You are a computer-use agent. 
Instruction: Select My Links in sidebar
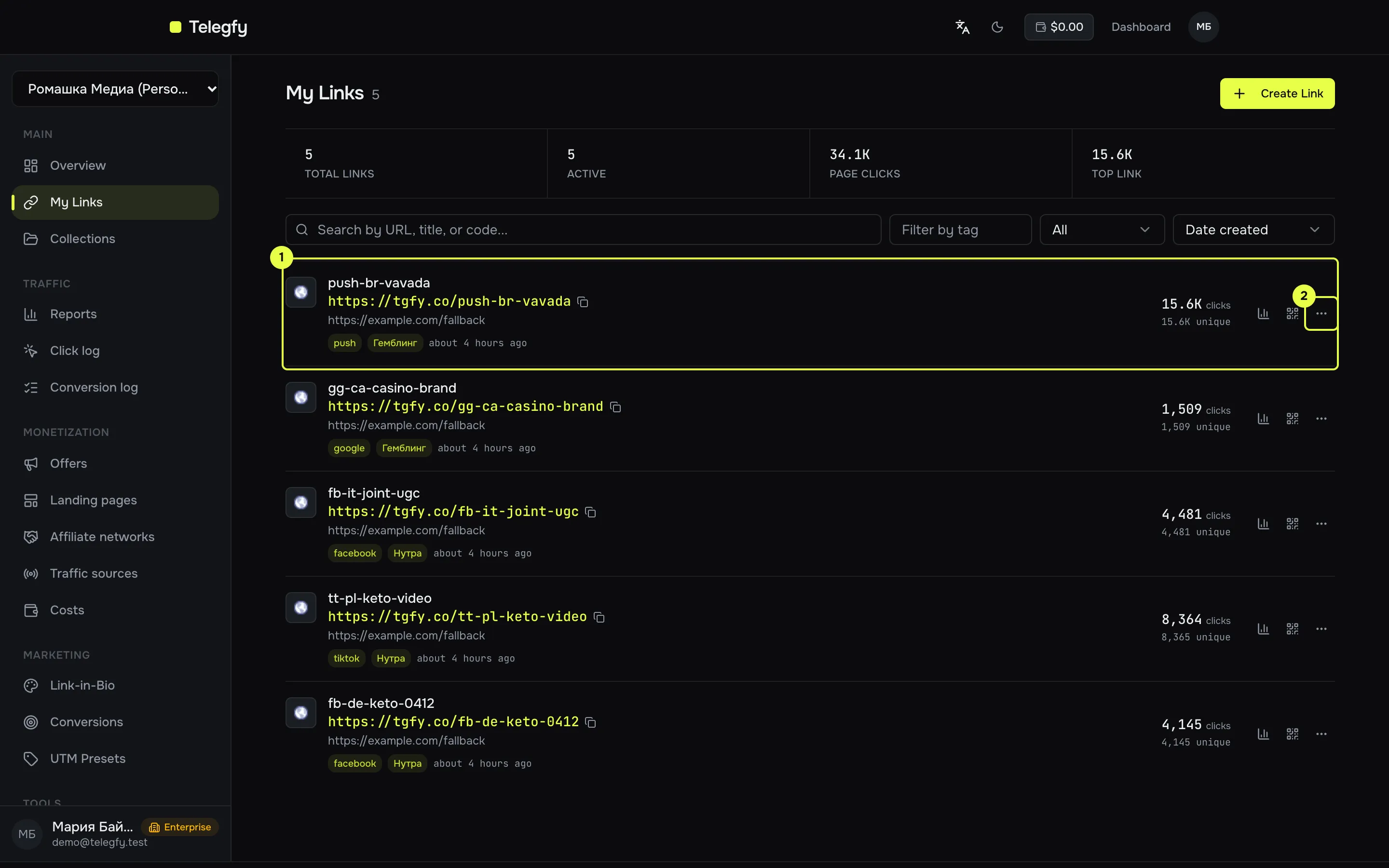(115, 202)
